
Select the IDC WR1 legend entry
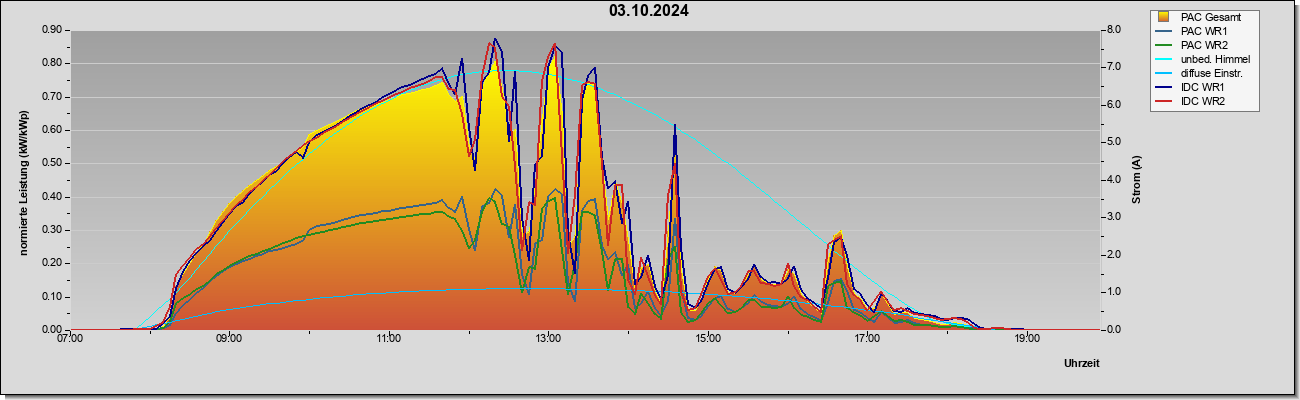click(1198, 87)
